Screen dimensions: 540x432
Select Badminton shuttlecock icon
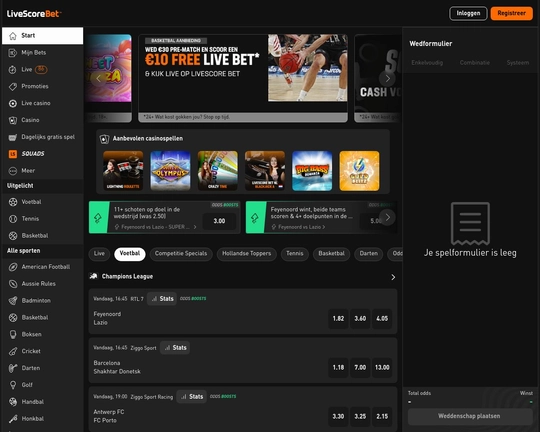13,301
